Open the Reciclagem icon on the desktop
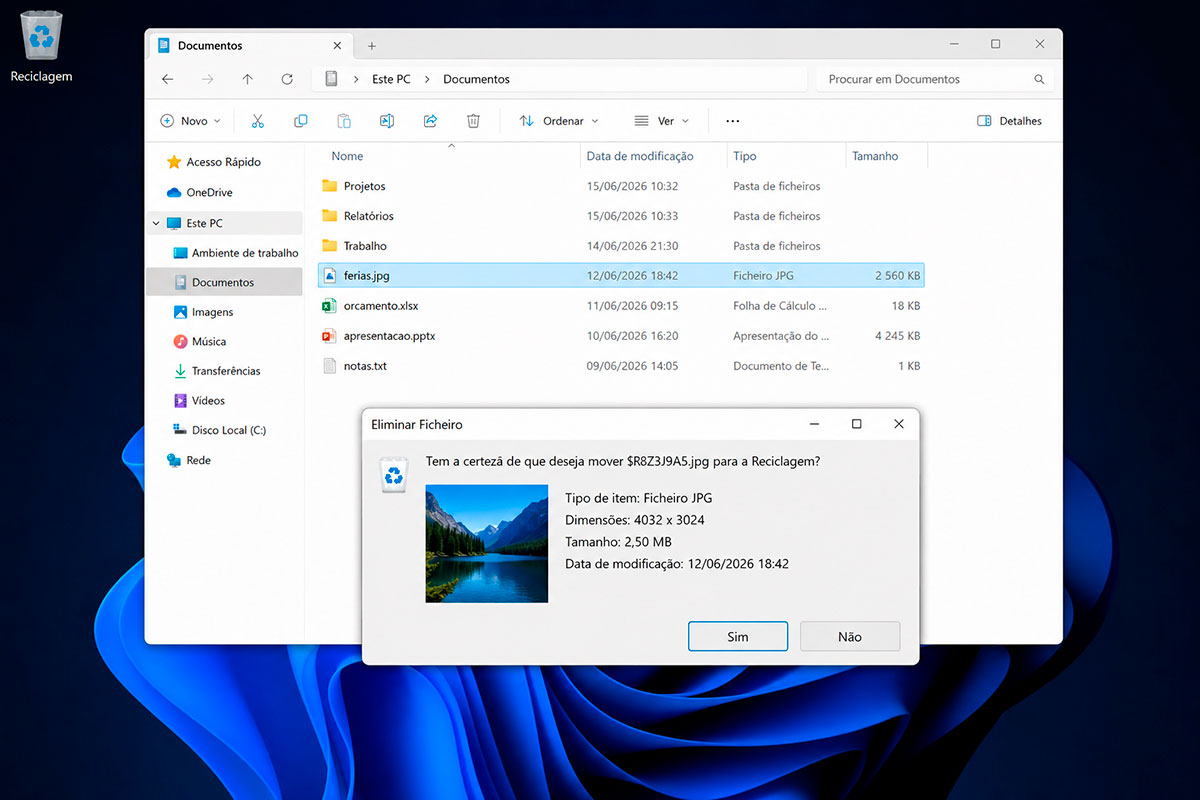Viewport: 1200px width, 800px height. point(41,46)
